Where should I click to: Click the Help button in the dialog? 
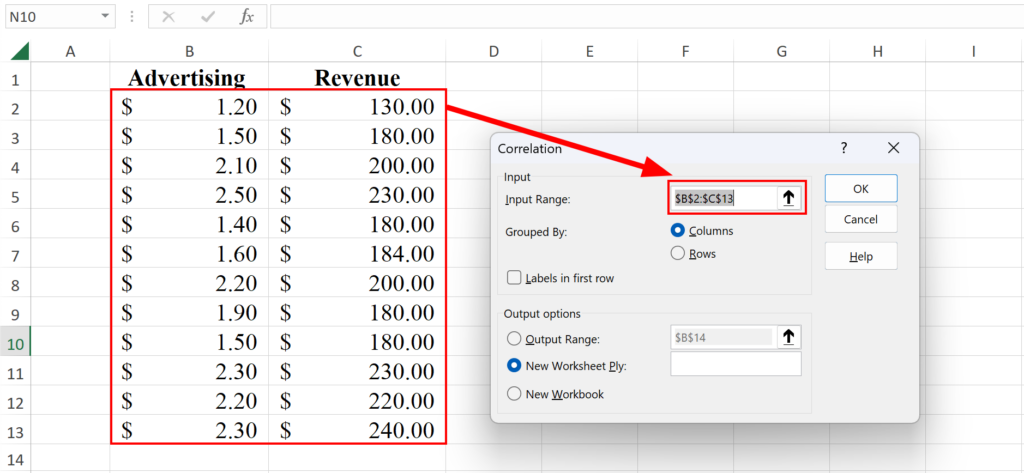[x=860, y=256]
